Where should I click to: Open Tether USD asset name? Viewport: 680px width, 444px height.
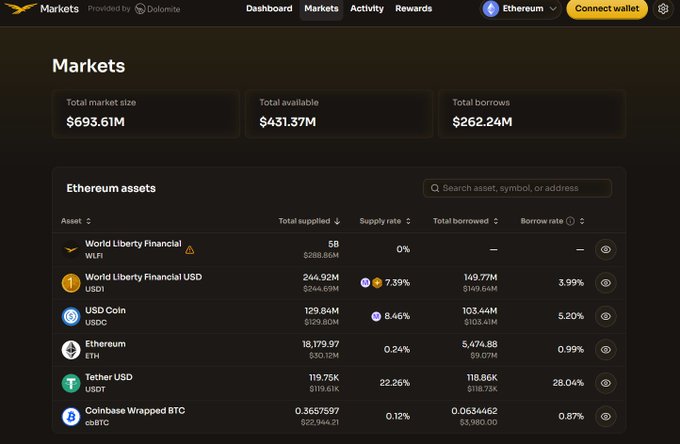point(108,377)
